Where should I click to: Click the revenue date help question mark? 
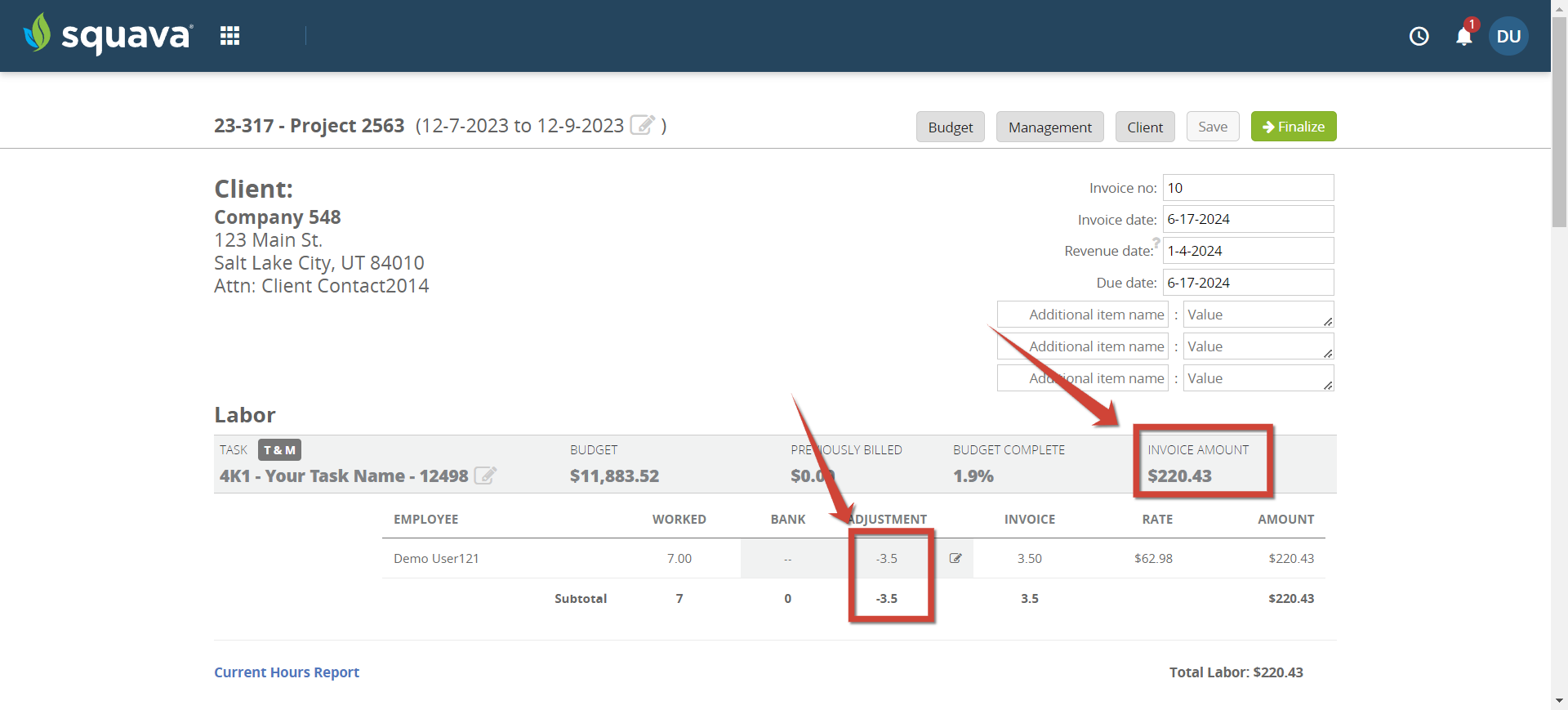tap(1156, 243)
